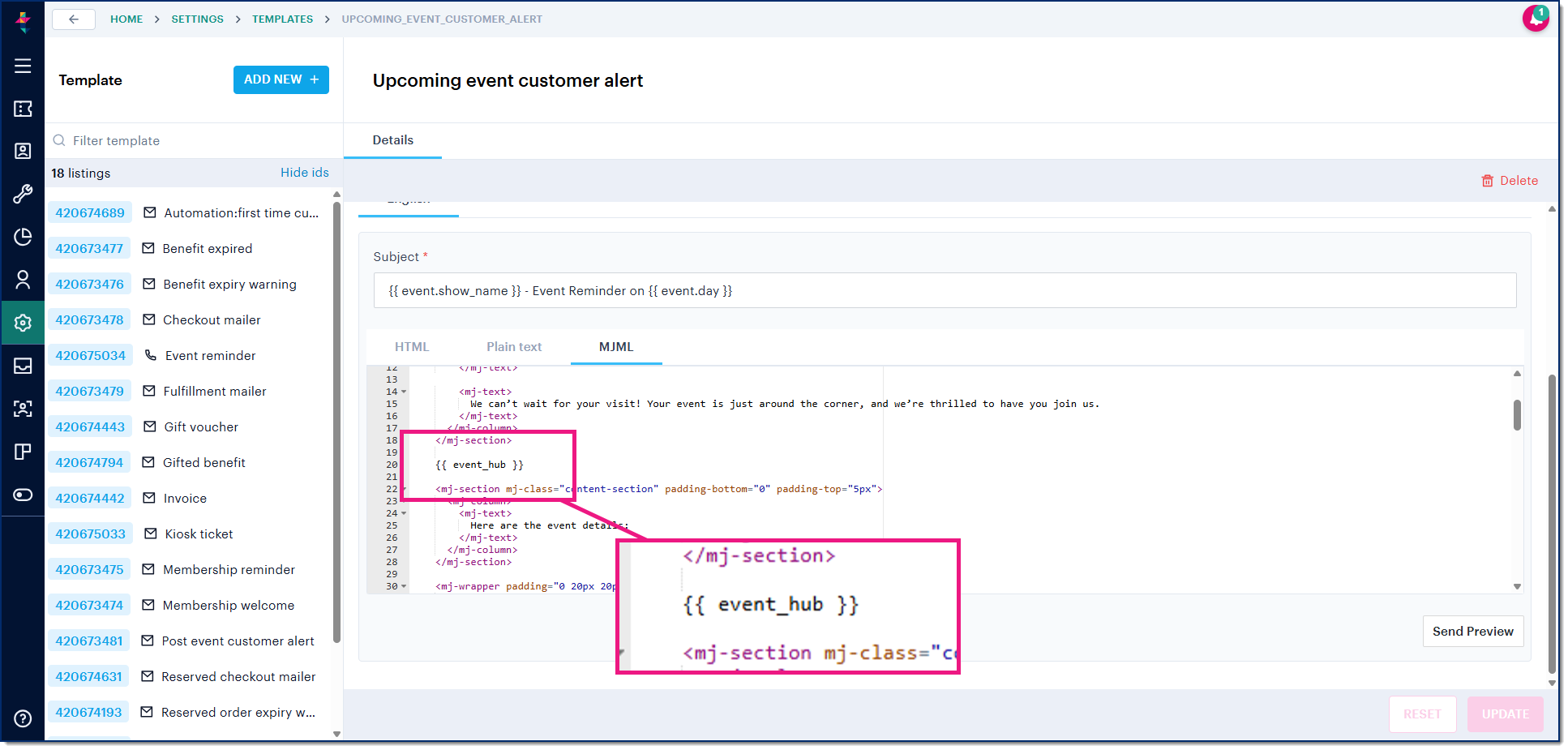Click the envelope icon beside Gift voucher
The image size is (1568, 750).
click(150, 426)
